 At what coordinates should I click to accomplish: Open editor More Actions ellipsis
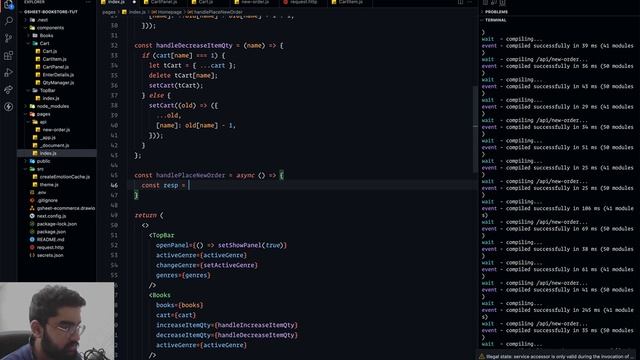(470, 2)
